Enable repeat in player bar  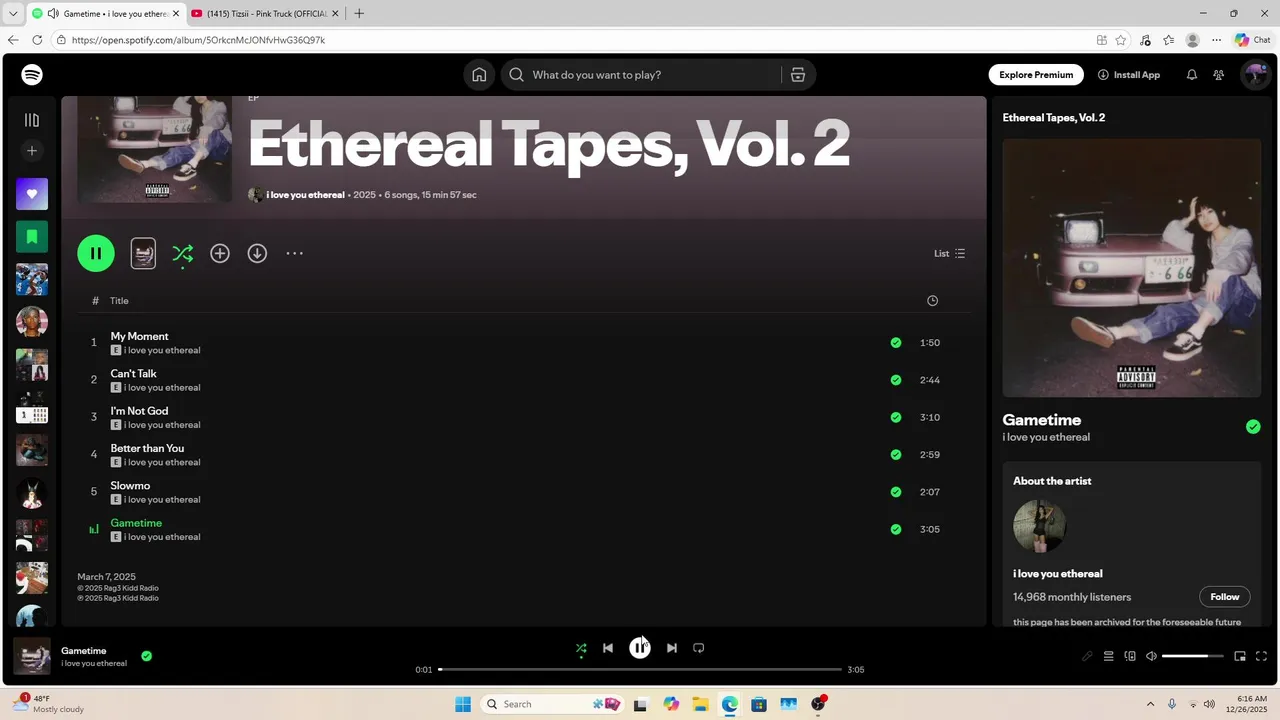click(699, 648)
